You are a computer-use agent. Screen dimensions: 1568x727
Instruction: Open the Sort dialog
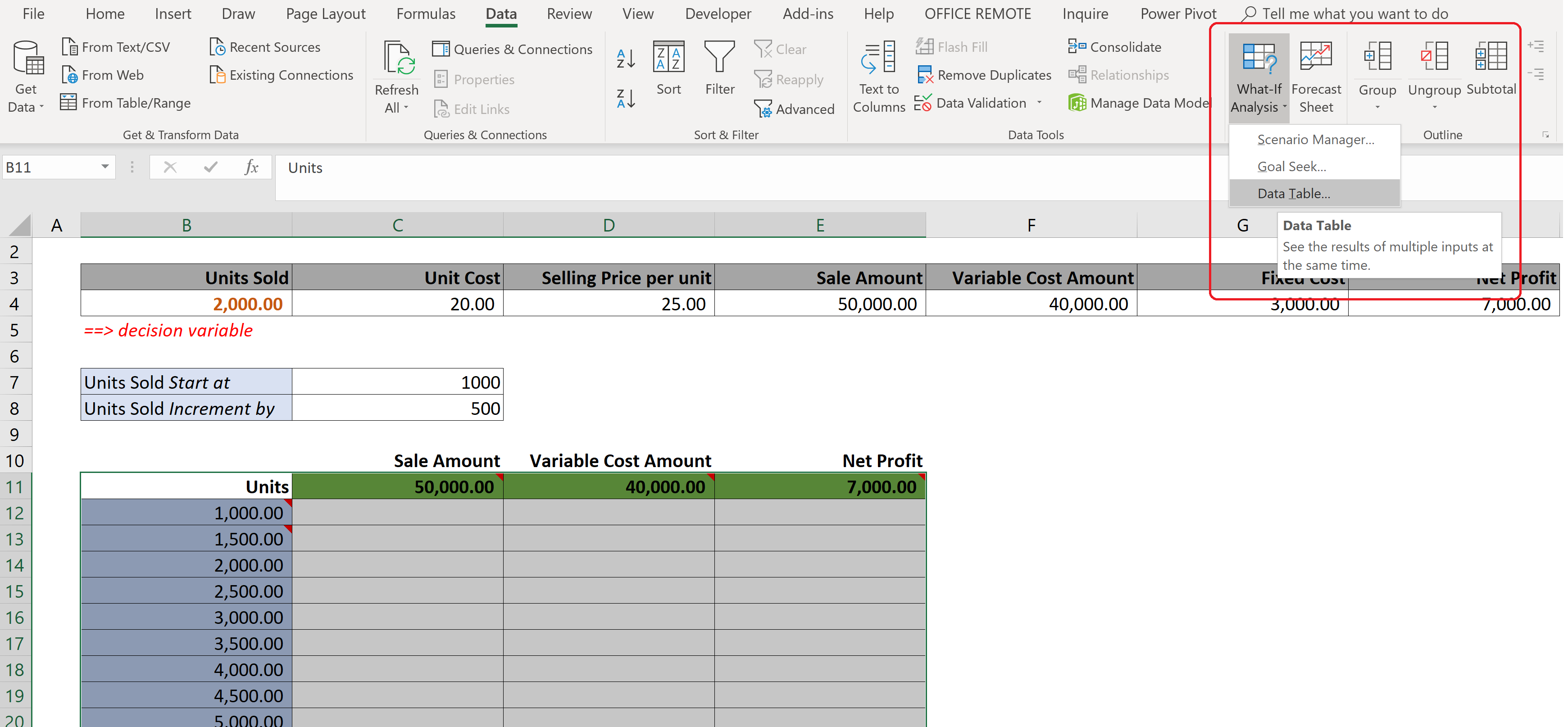pyautogui.click(x=668, y=68)
